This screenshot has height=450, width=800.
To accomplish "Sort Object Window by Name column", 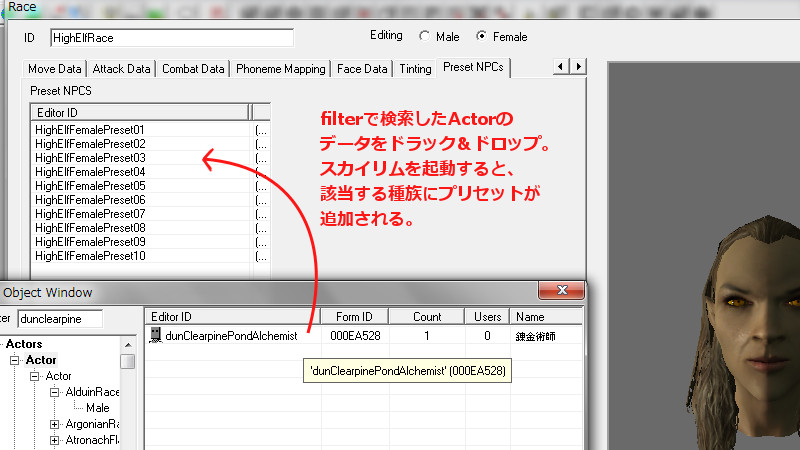I will tap(546, 317).
